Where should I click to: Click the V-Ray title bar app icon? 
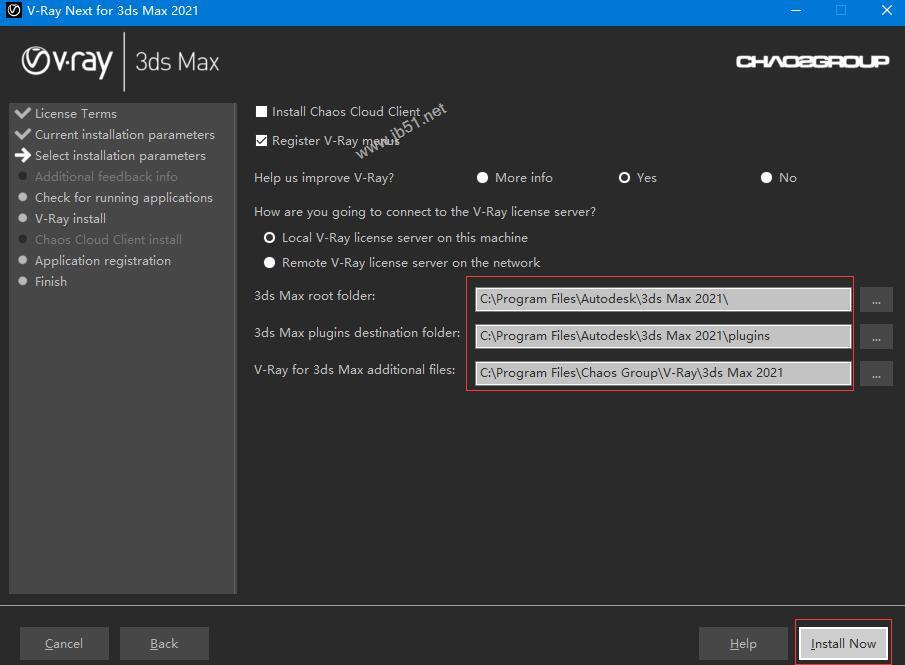coord(14,11)
